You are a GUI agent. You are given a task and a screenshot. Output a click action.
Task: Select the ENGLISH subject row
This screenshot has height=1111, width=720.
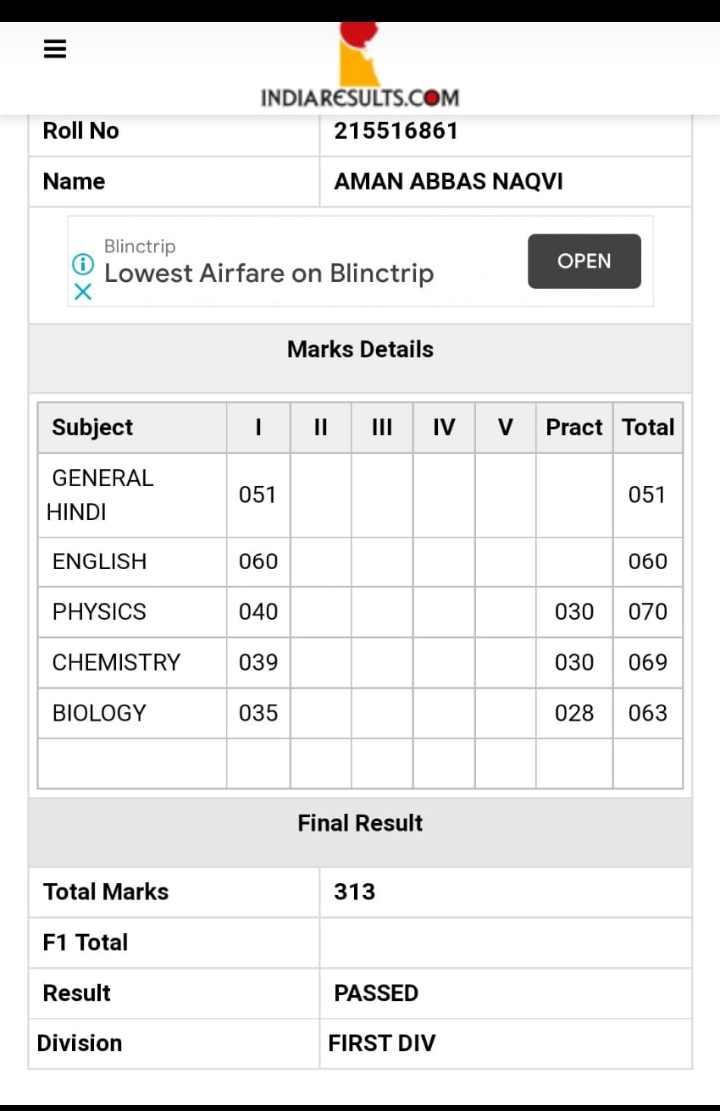pyautogui.click(x=360, y=561)
